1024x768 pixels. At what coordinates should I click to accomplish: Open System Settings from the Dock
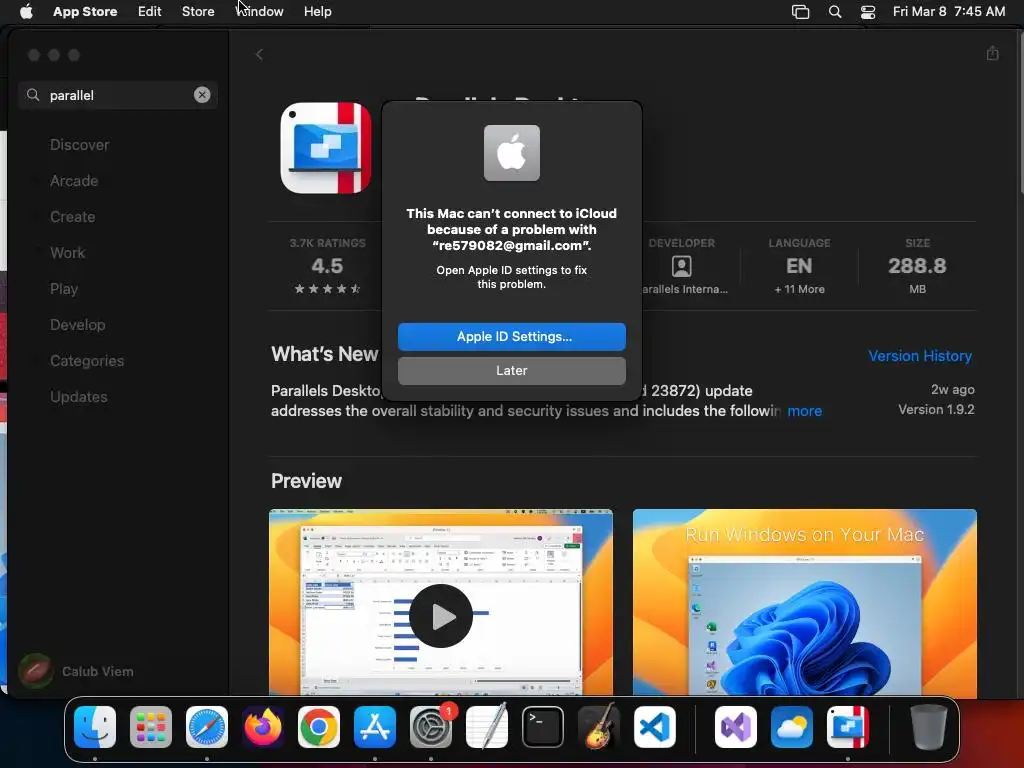[431, 727]
